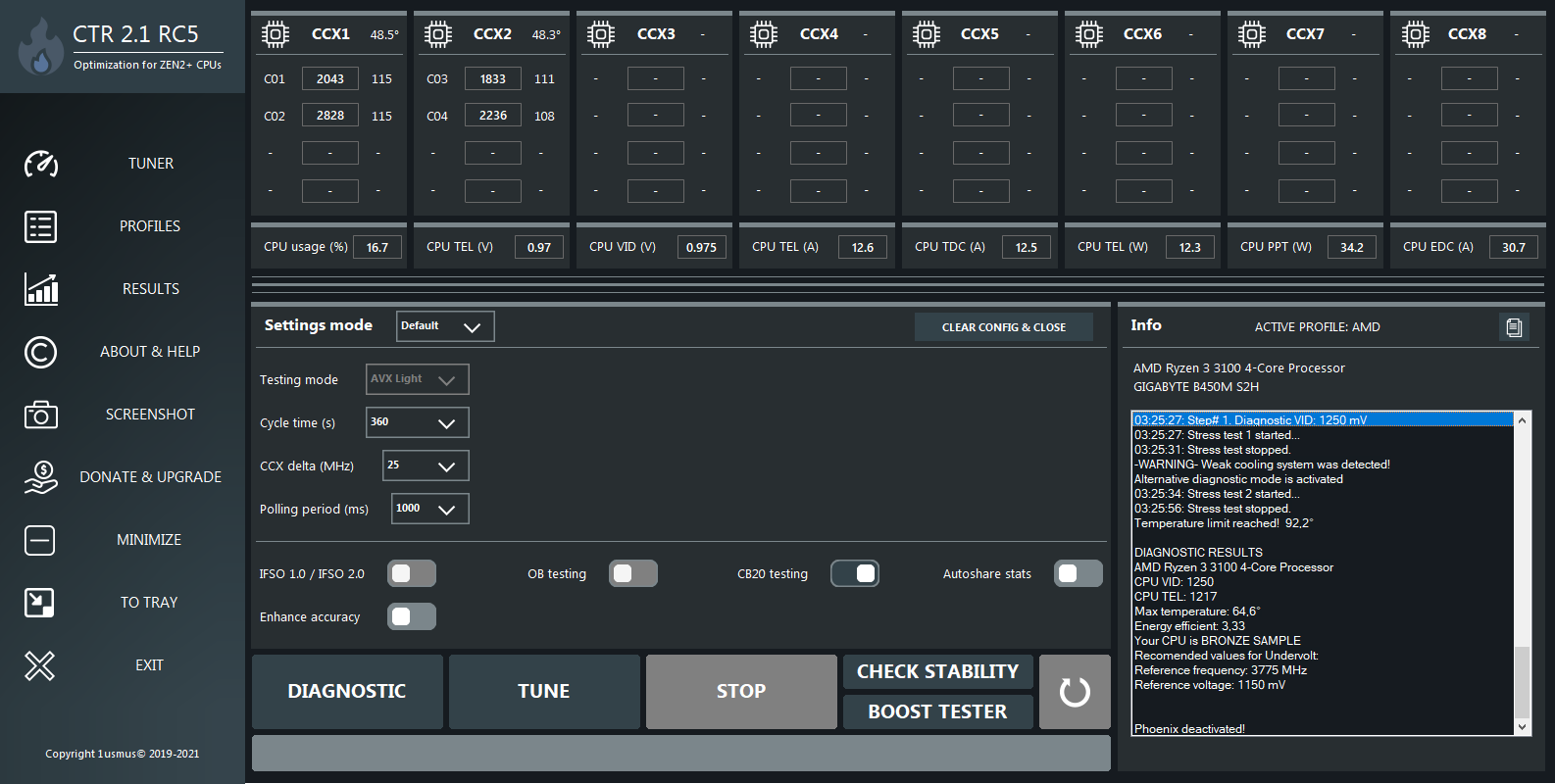Open the Polling period 1000 dropdown
The width and height of the screenshot is (1555, 784).
pyautogui.click(x=430, y=509)
